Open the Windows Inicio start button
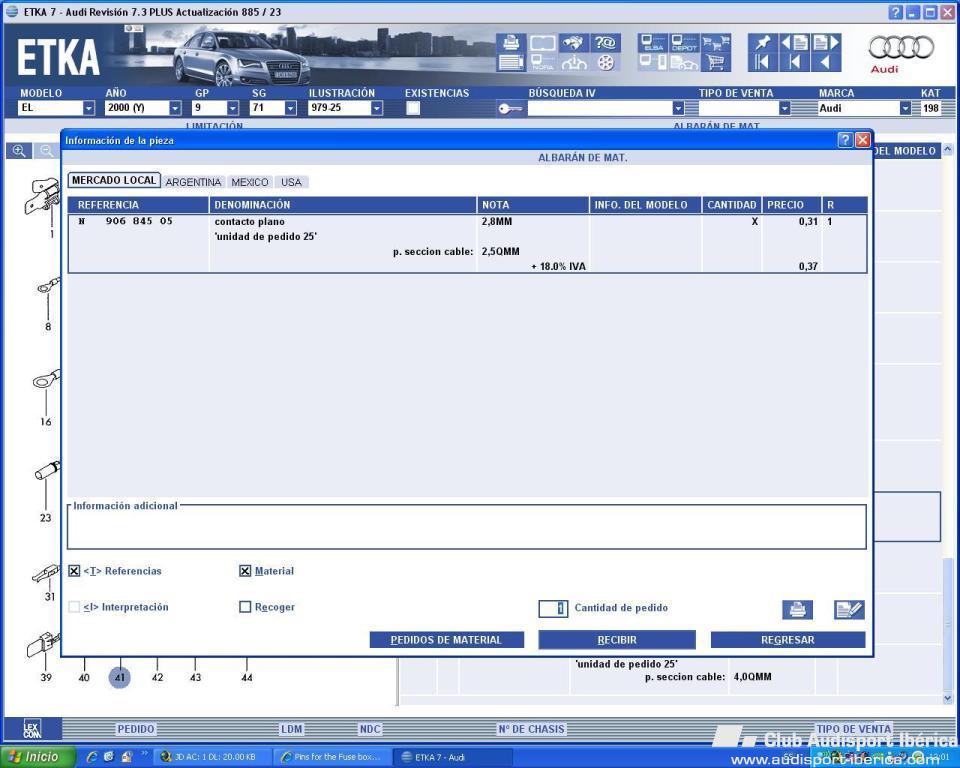This screenshot has height=768, width=960. click(x=38, y=757)
